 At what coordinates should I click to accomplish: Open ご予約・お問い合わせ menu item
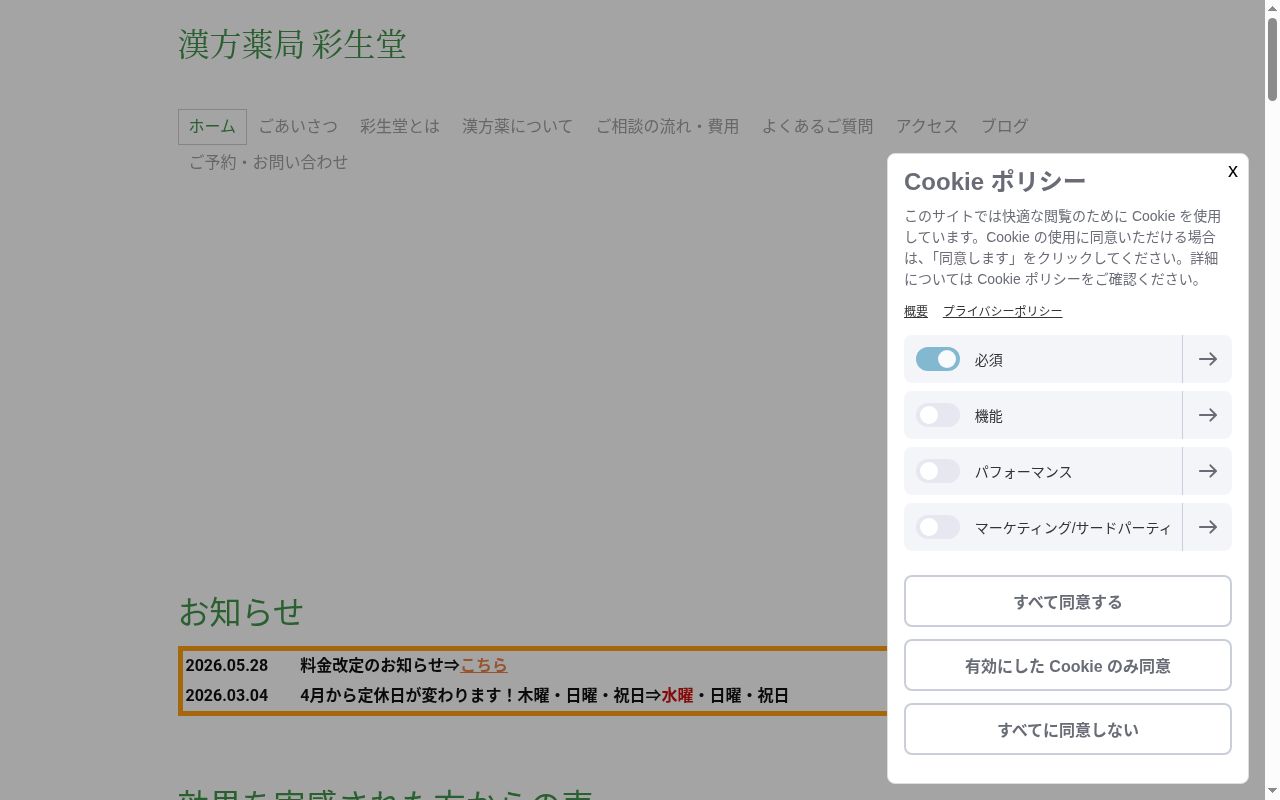[x=268, y=162]
